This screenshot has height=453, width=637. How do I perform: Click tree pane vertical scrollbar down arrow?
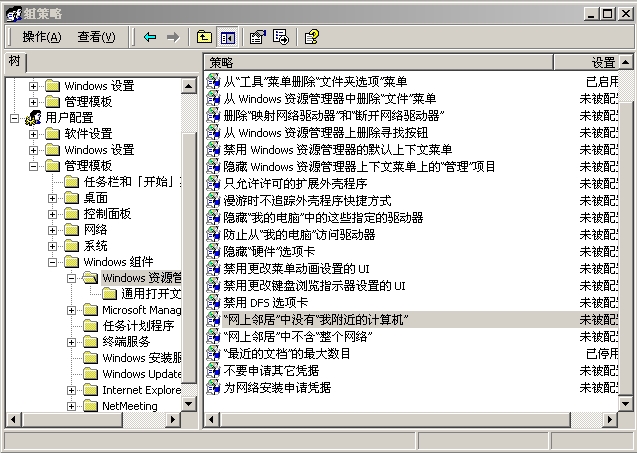(x=188, y=403)
